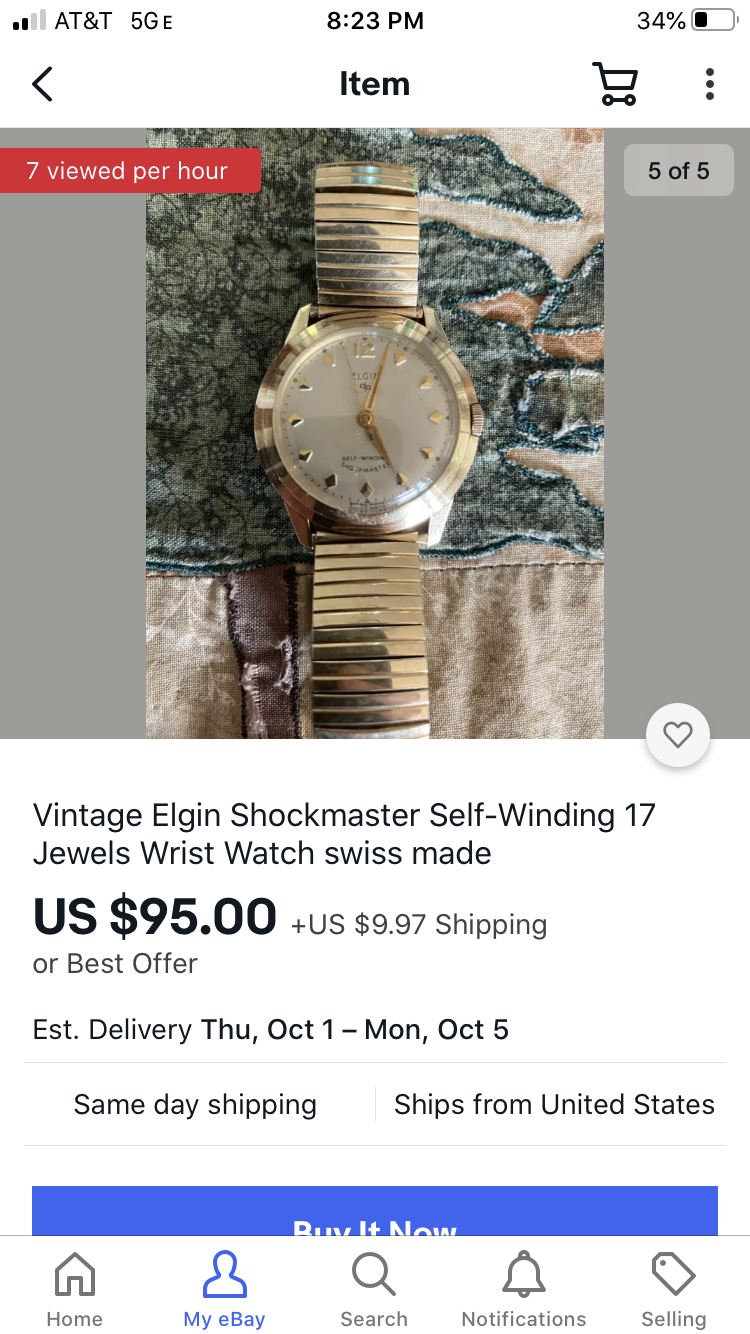750x1334 pixels.
Task: Tap the Buy It Now button
Action: tap(375, 1211)
